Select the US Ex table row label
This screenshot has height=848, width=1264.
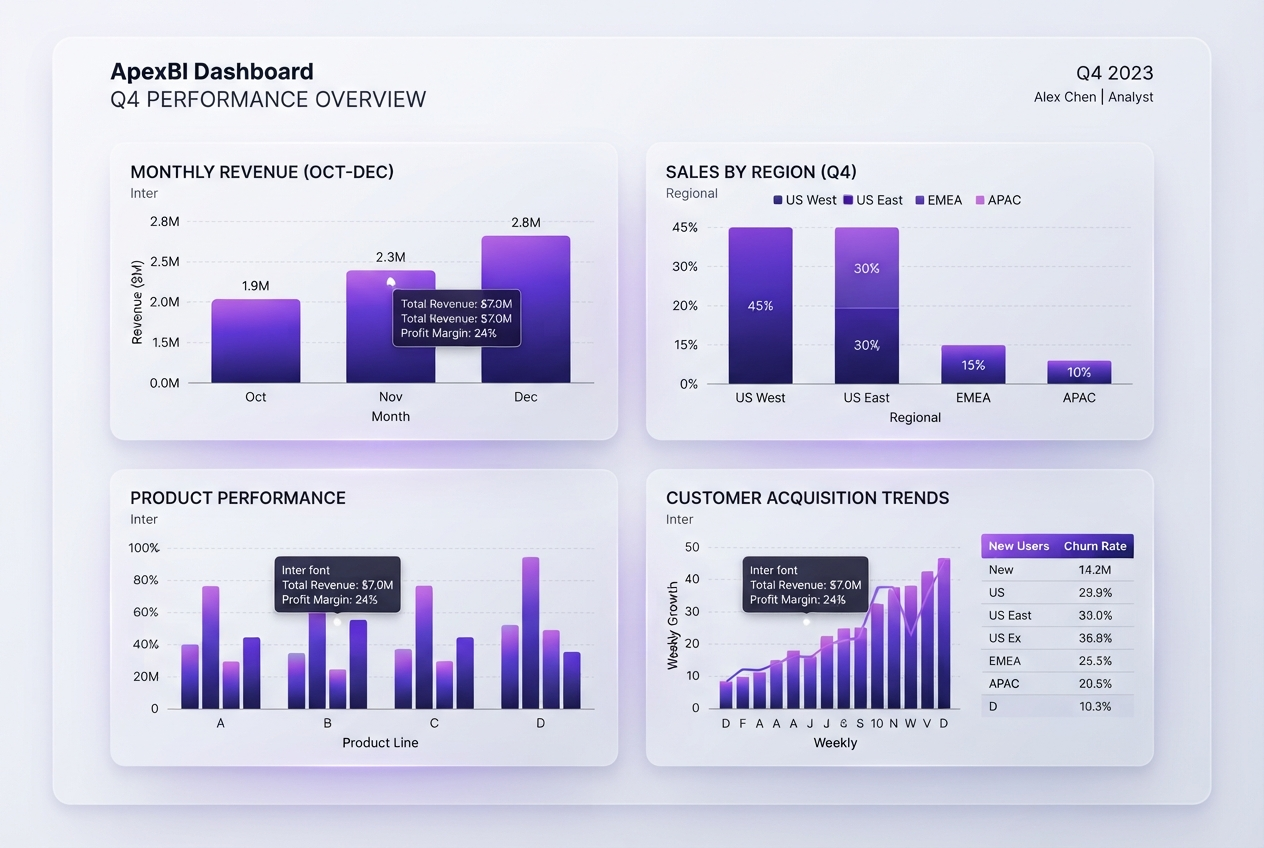click(x=1005, y=638)
